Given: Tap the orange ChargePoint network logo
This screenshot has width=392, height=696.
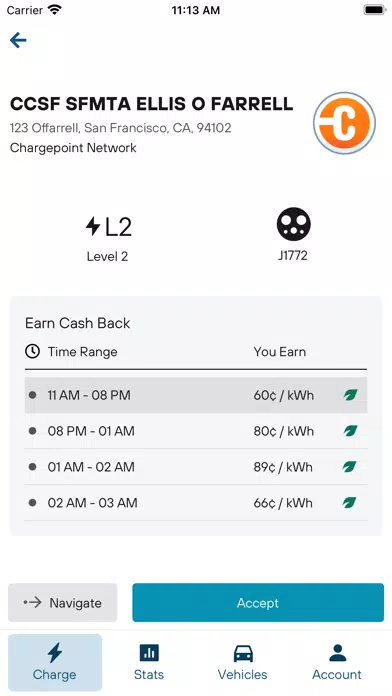Looking at the screenshot, I should (x=344, y=123).
